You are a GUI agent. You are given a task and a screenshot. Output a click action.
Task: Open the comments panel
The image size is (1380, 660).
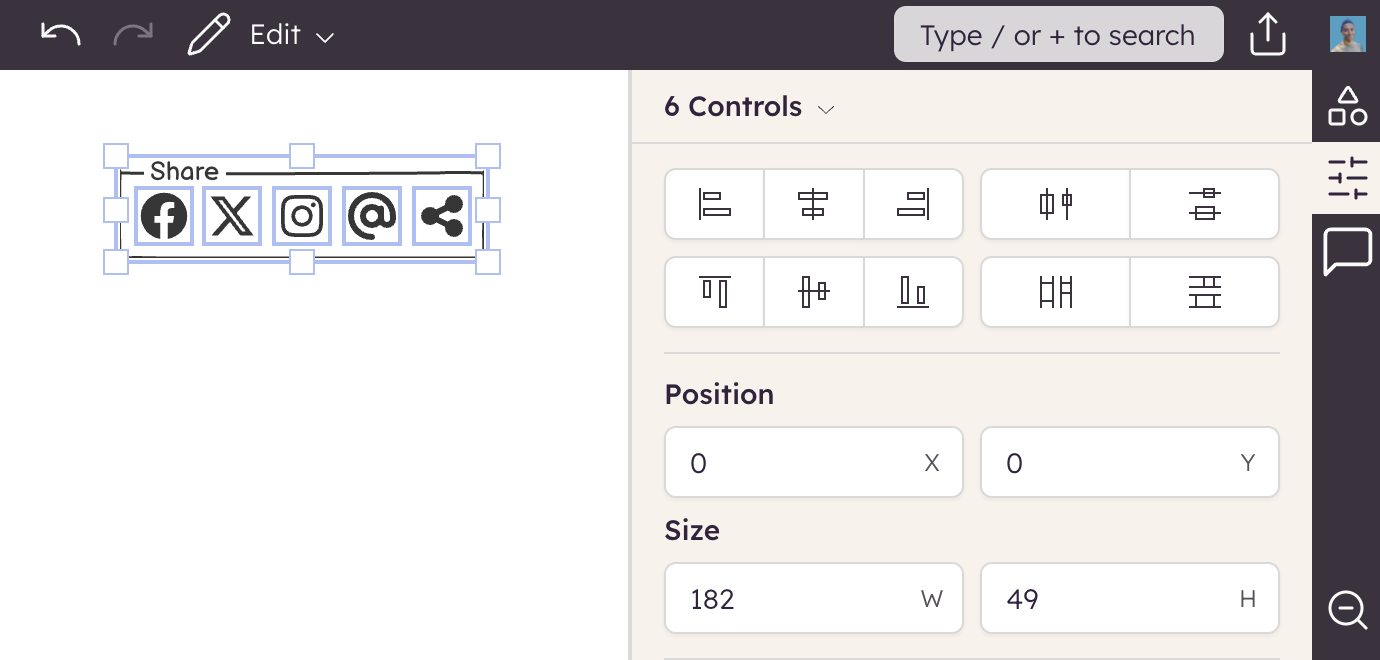[x=1347, y=251]
